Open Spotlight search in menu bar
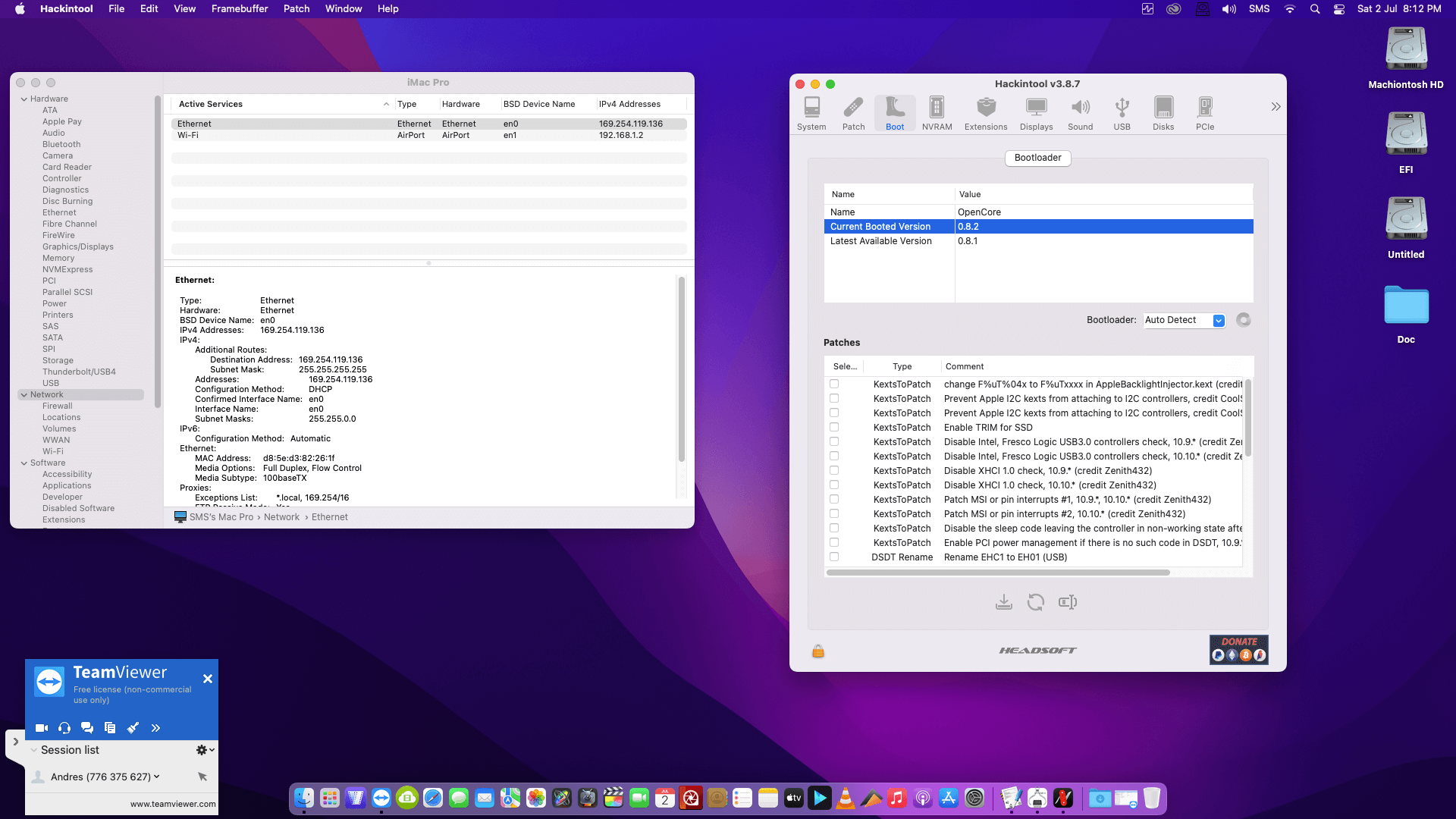Screen dimensions: 1456x819 pyautogui.click(x=1315, y=9)
